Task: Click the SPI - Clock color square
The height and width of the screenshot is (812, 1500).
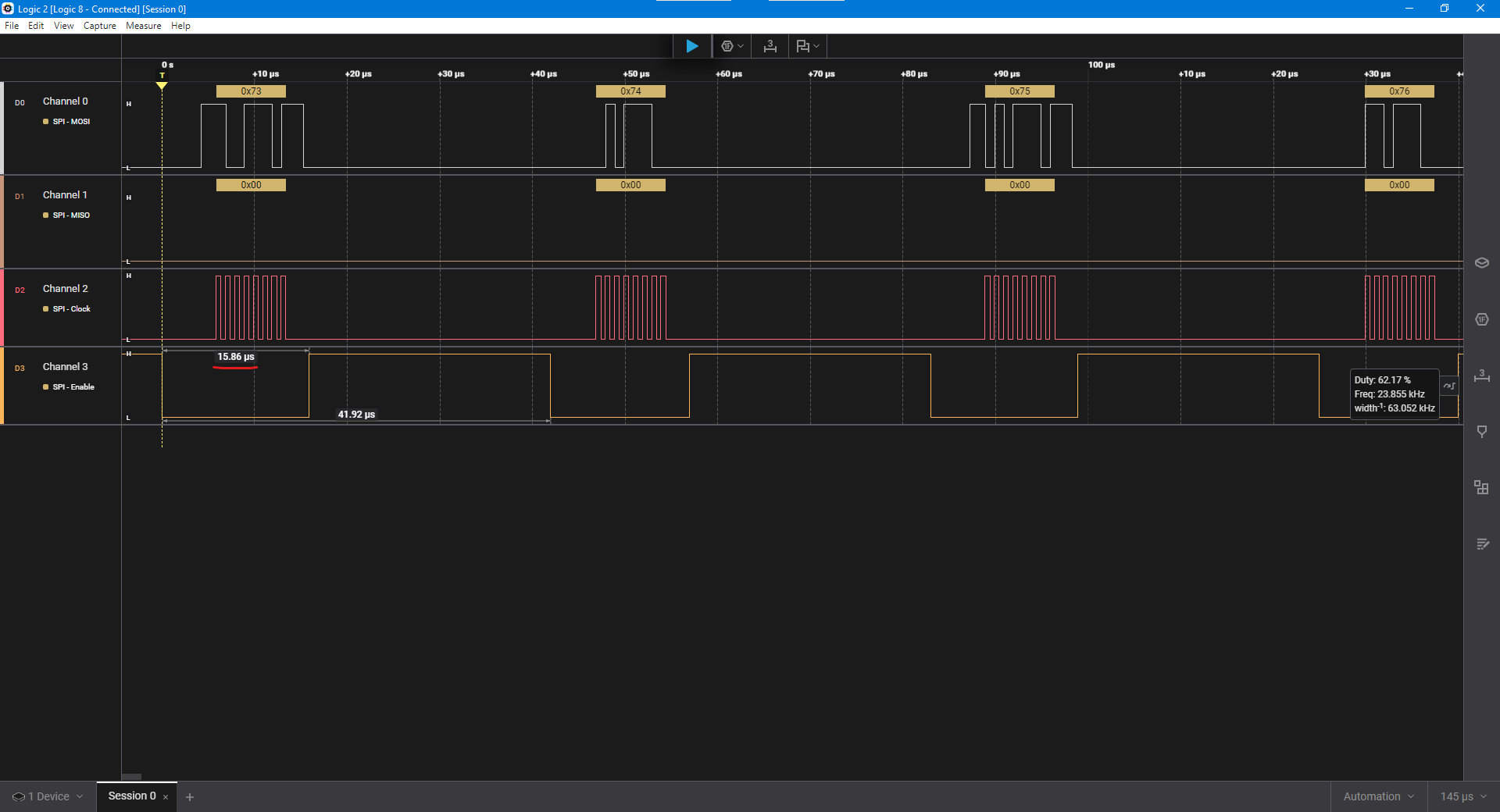Action: (46, 309)
